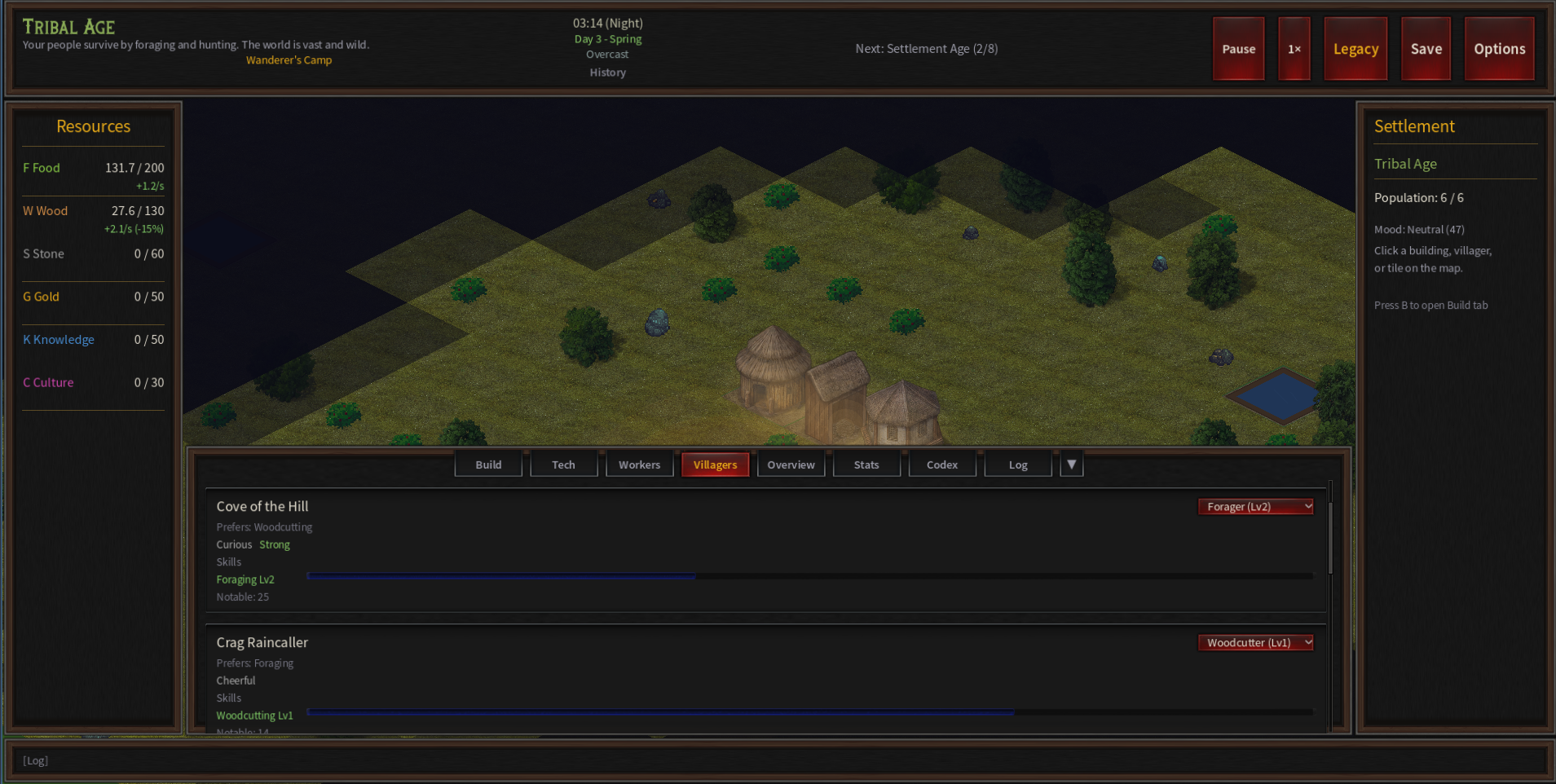Select the W Wood resource row
The height and width of the screenshot is (784, 1556).
click(93, 218)
